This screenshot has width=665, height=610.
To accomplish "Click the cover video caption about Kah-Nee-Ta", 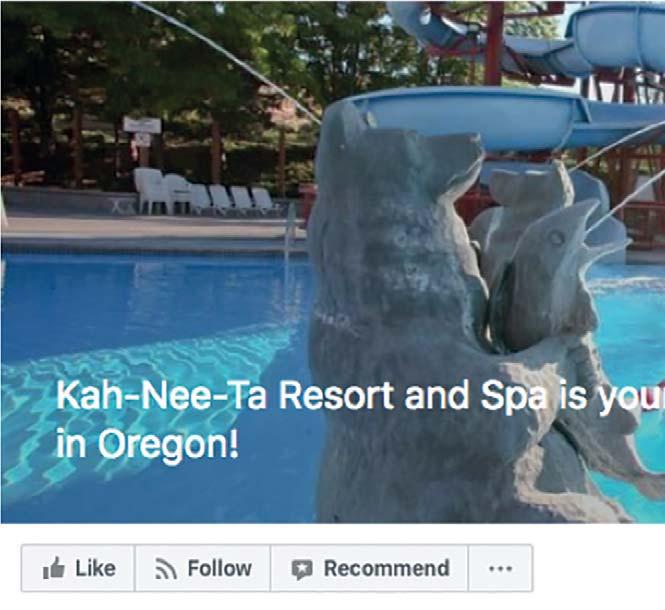I will [360, 419].
